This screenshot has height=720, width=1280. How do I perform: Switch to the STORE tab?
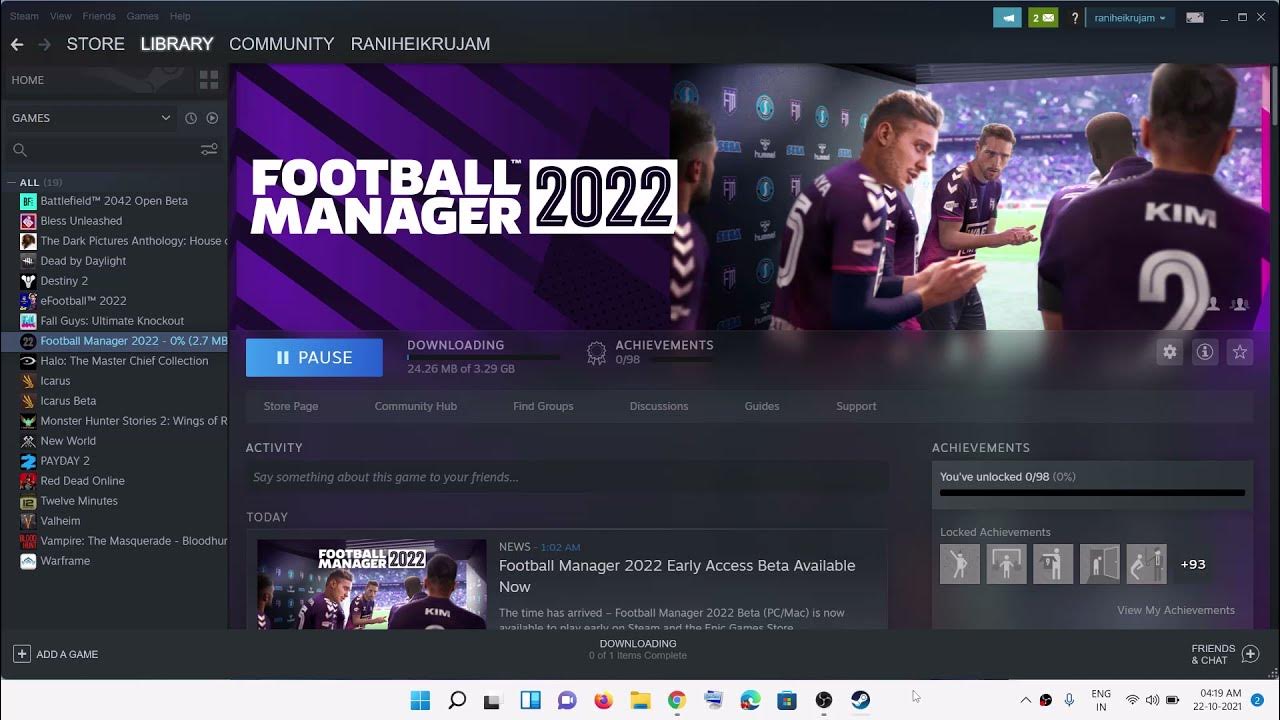pos(95,44)
